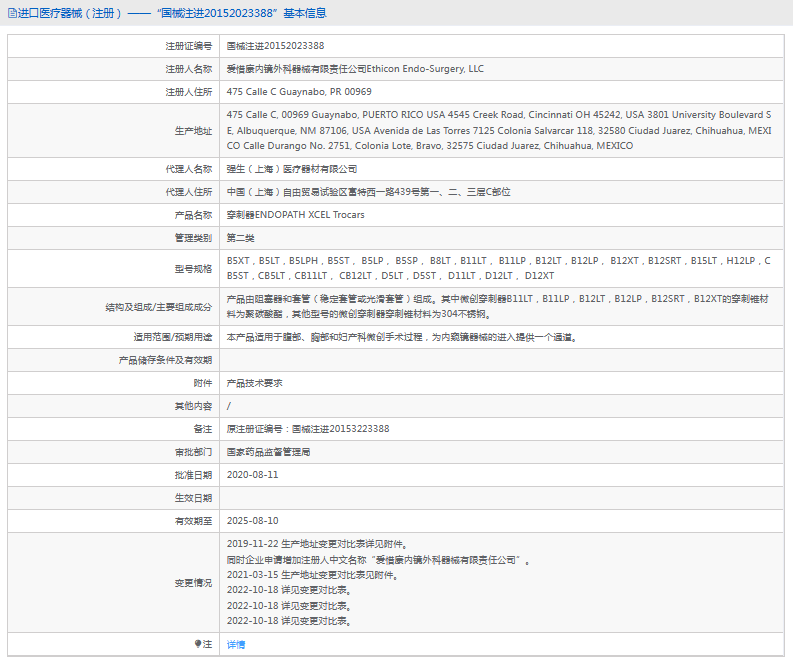
Task: Select the intended use text 本产品适用于腹部
Action: tap(402, 337)
